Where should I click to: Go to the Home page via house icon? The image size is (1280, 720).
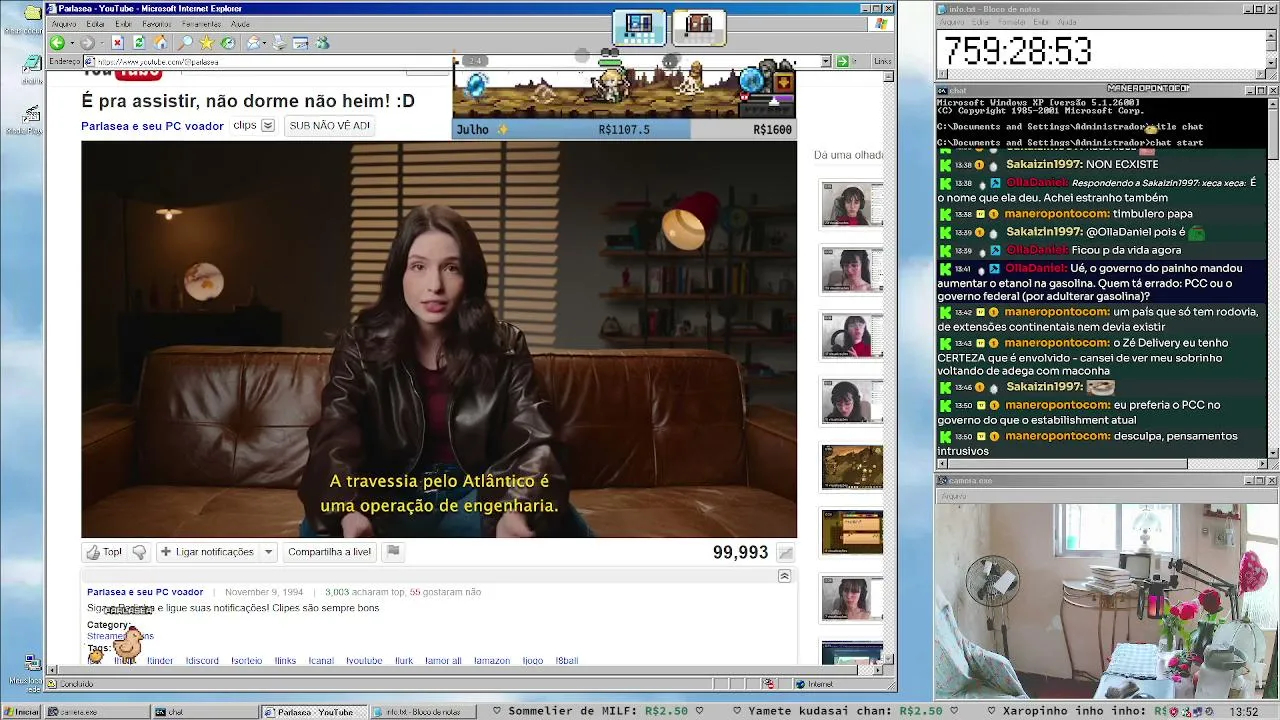coord(161,43)
